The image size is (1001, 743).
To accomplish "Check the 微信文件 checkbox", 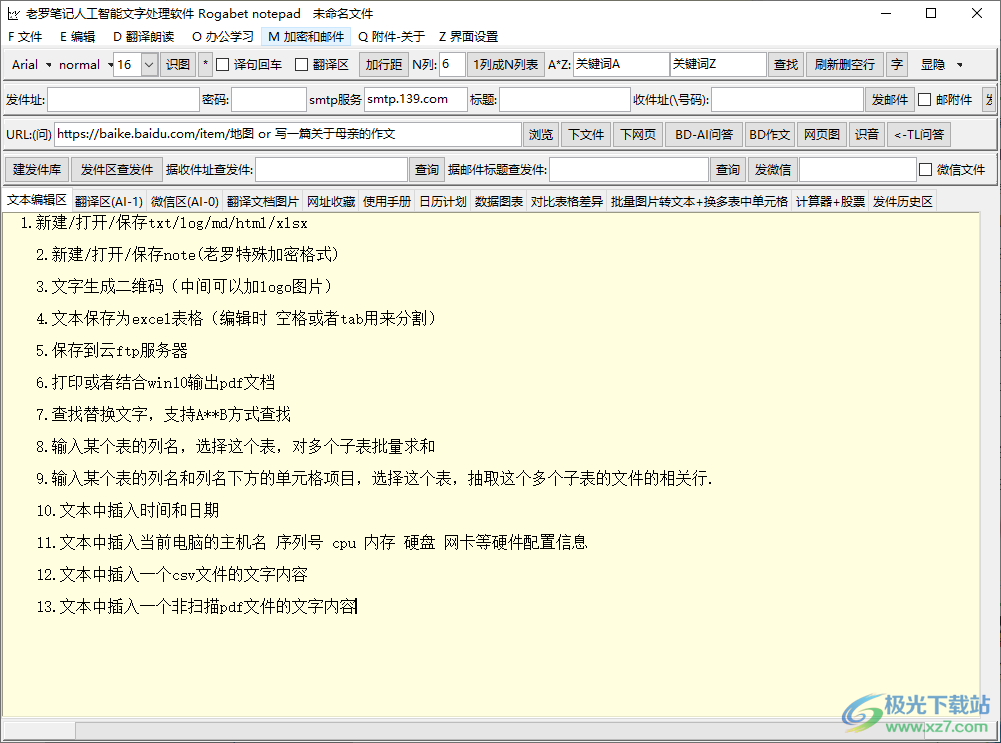I will (925, 169).
